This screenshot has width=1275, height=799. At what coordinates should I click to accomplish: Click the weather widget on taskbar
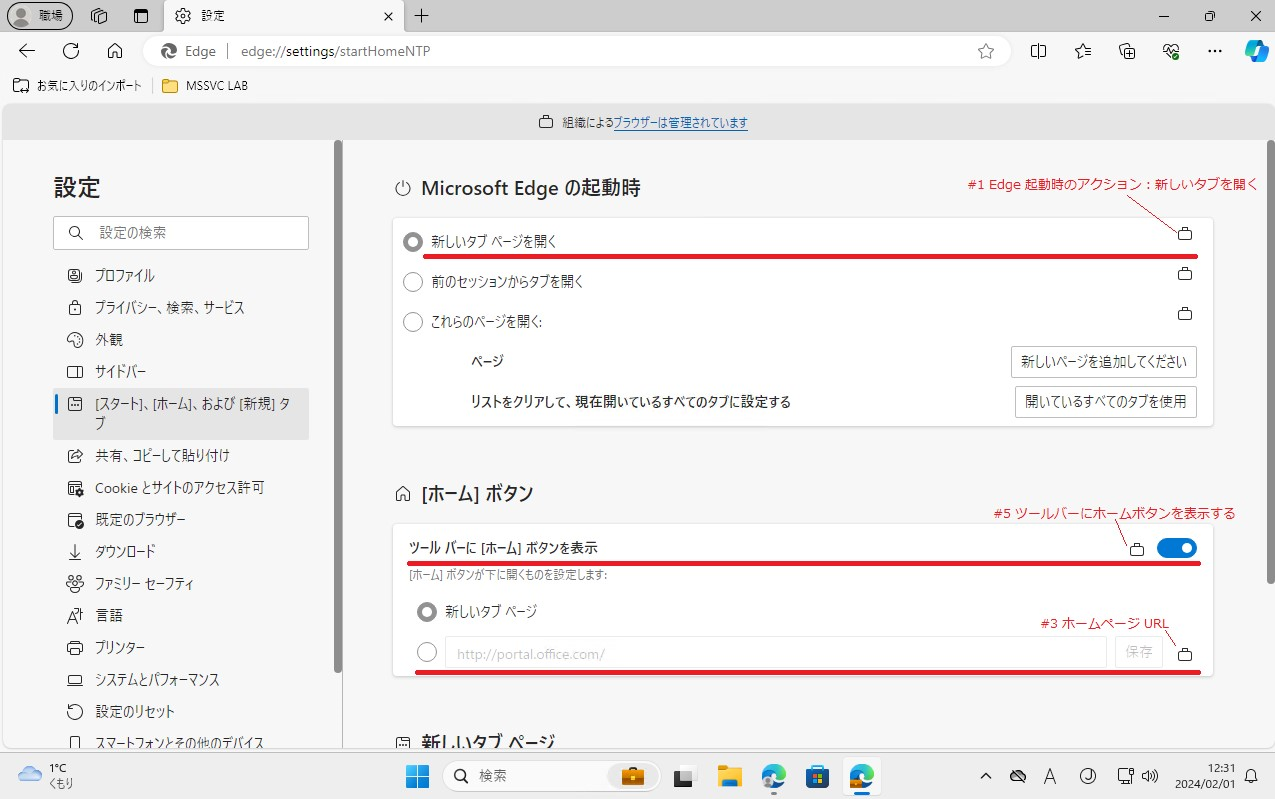point(46,776)
